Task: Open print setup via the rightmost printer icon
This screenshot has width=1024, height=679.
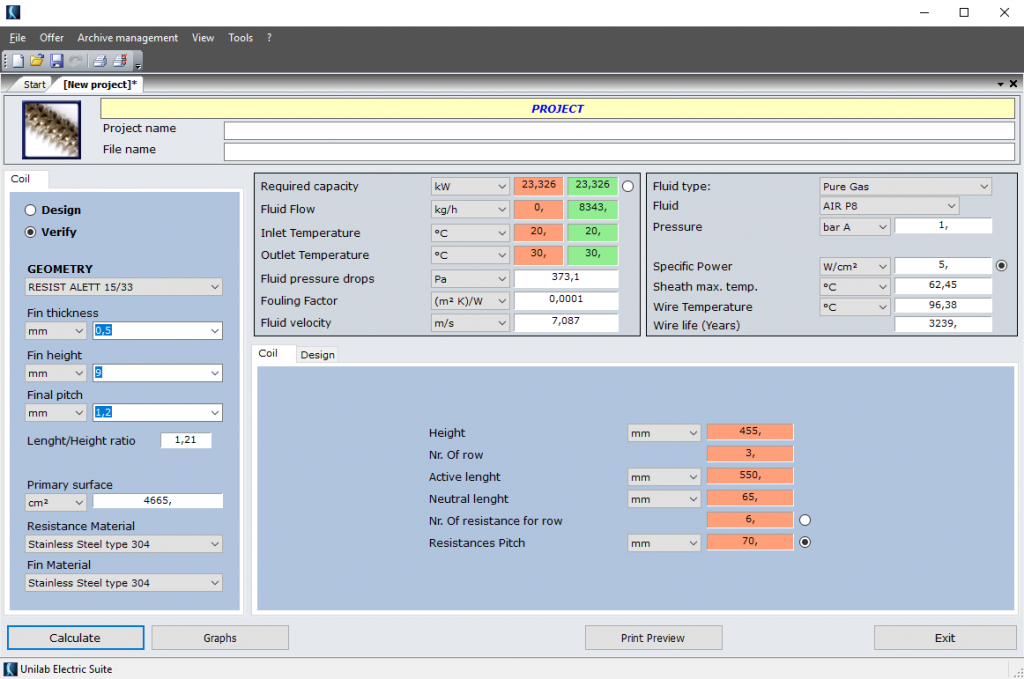Action: 120,60
